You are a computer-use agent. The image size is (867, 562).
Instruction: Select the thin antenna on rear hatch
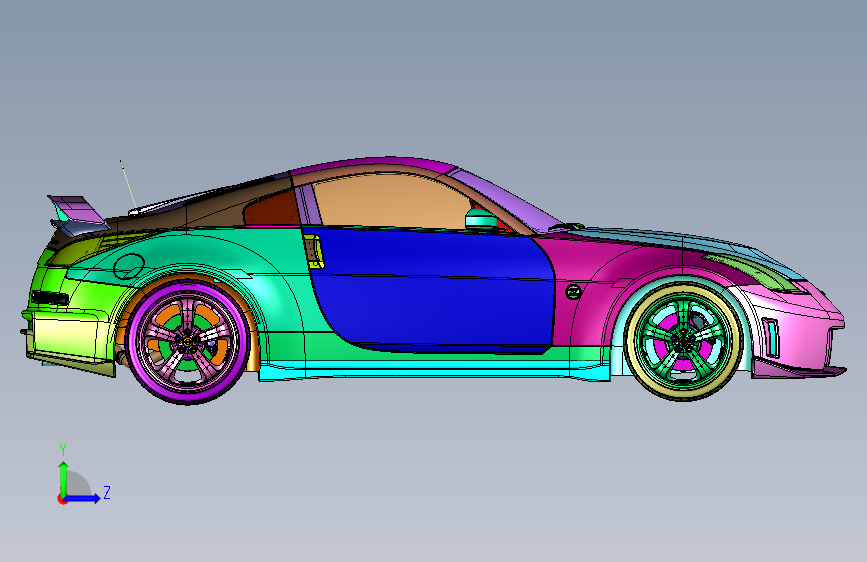tap(128, 184)
